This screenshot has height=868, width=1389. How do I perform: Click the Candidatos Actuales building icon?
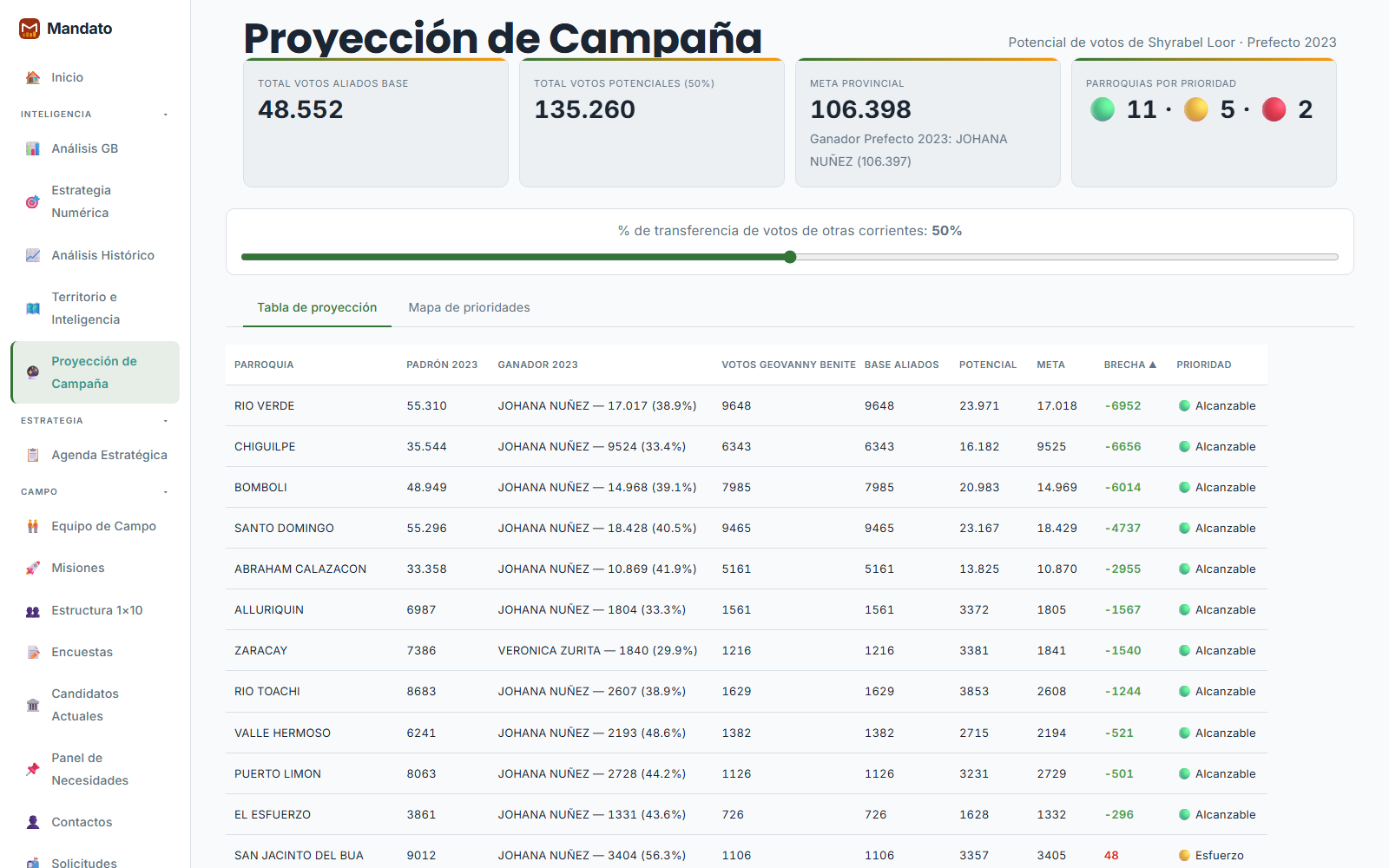pyautogui.click(x=33, y=705)
